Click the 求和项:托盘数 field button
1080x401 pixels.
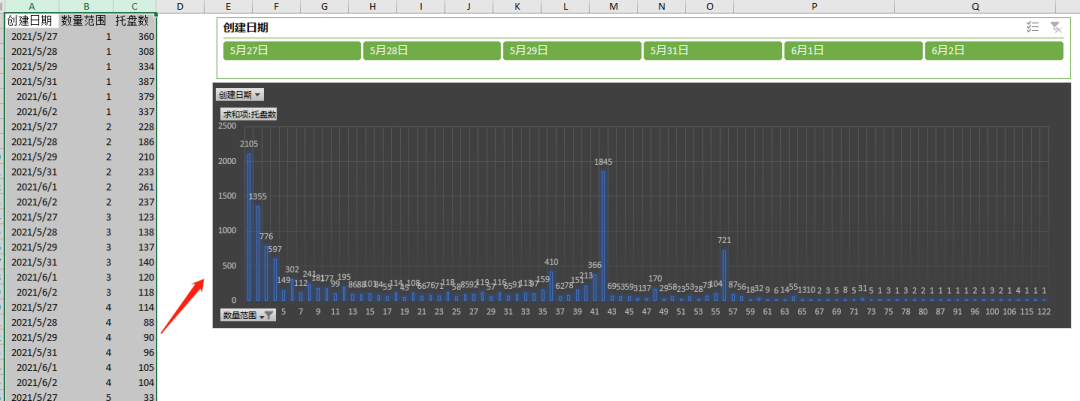tap(249, 114)
